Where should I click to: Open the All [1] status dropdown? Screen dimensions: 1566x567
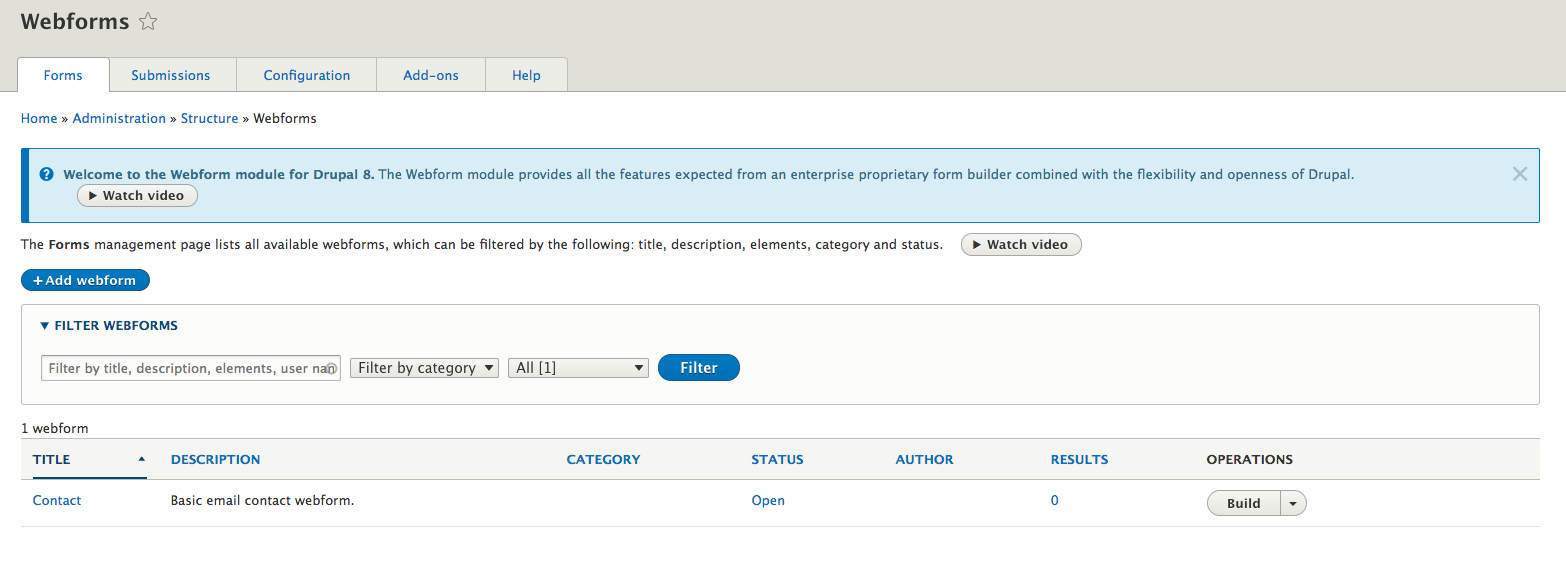[x=578, y=368]
